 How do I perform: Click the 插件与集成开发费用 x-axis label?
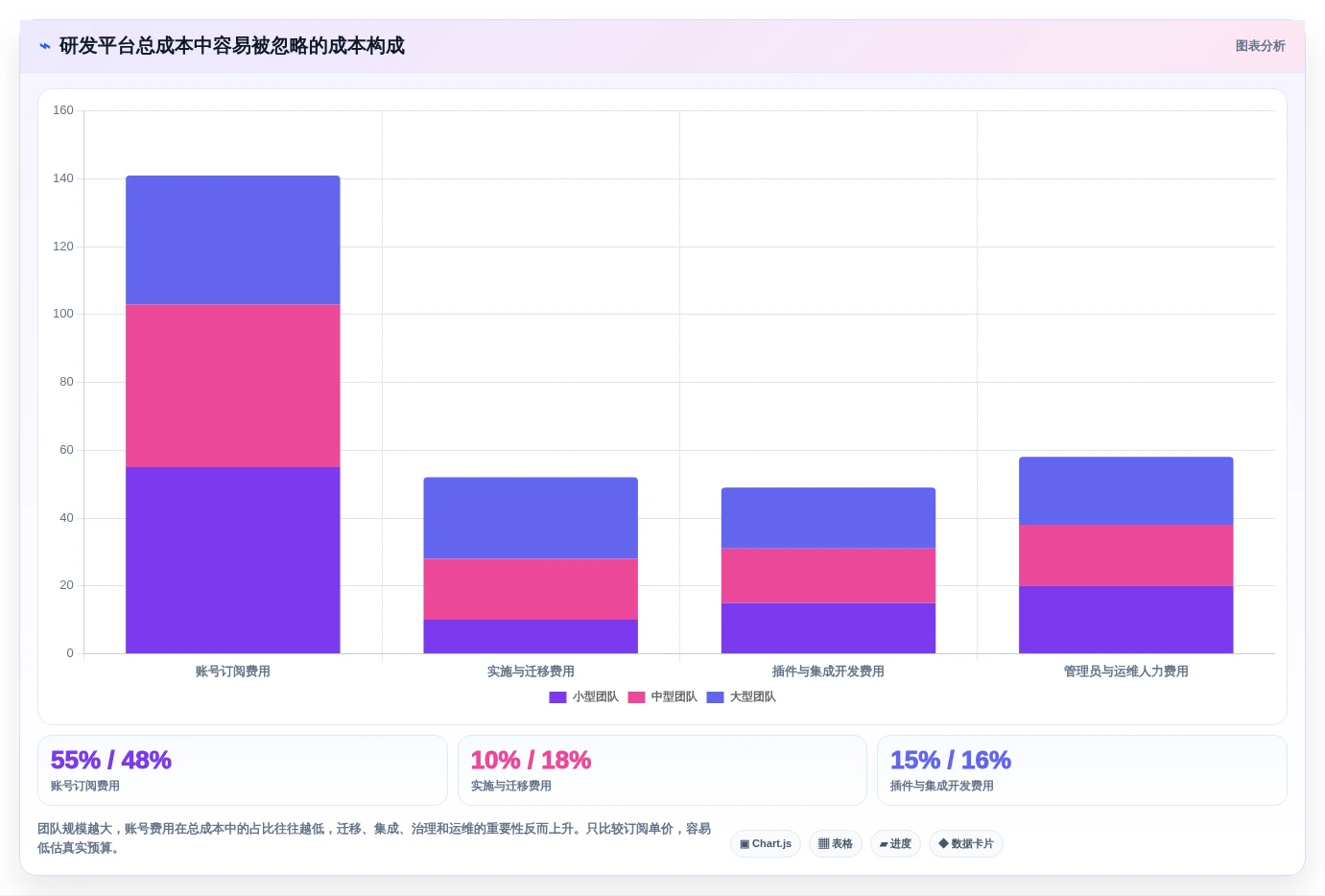828,672
